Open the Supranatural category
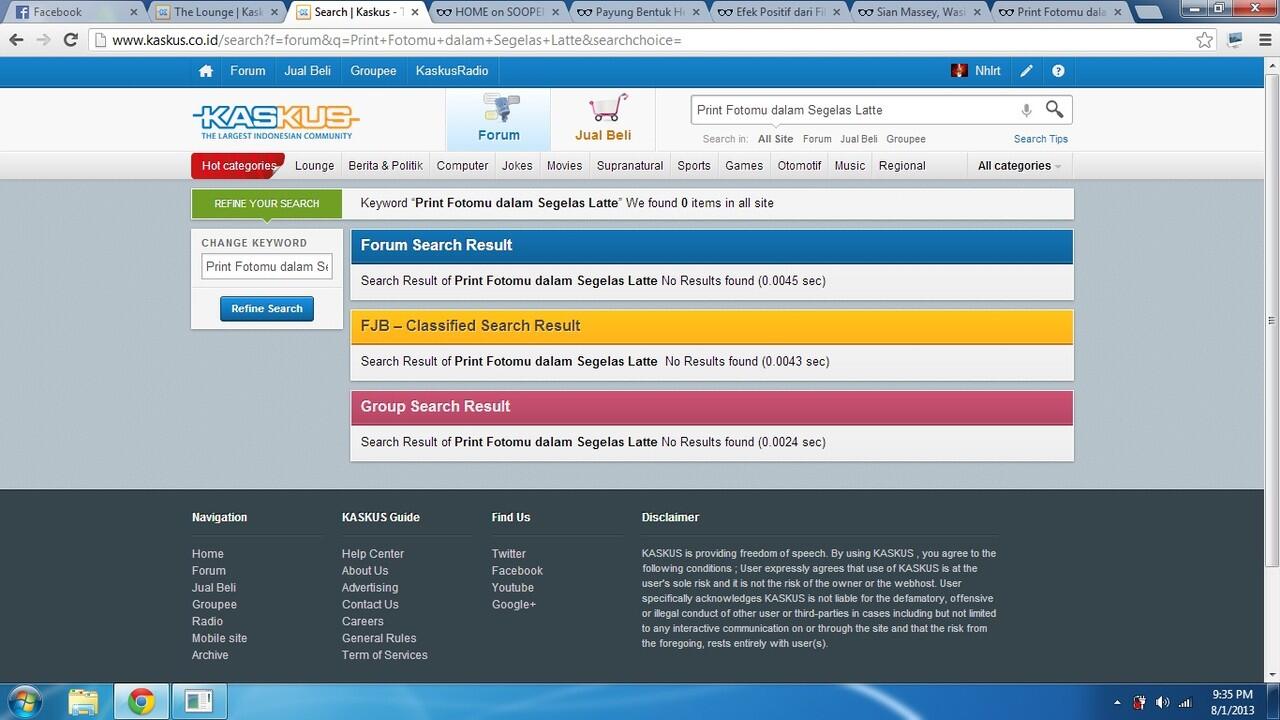The image size is (1280, 720). 630,166
